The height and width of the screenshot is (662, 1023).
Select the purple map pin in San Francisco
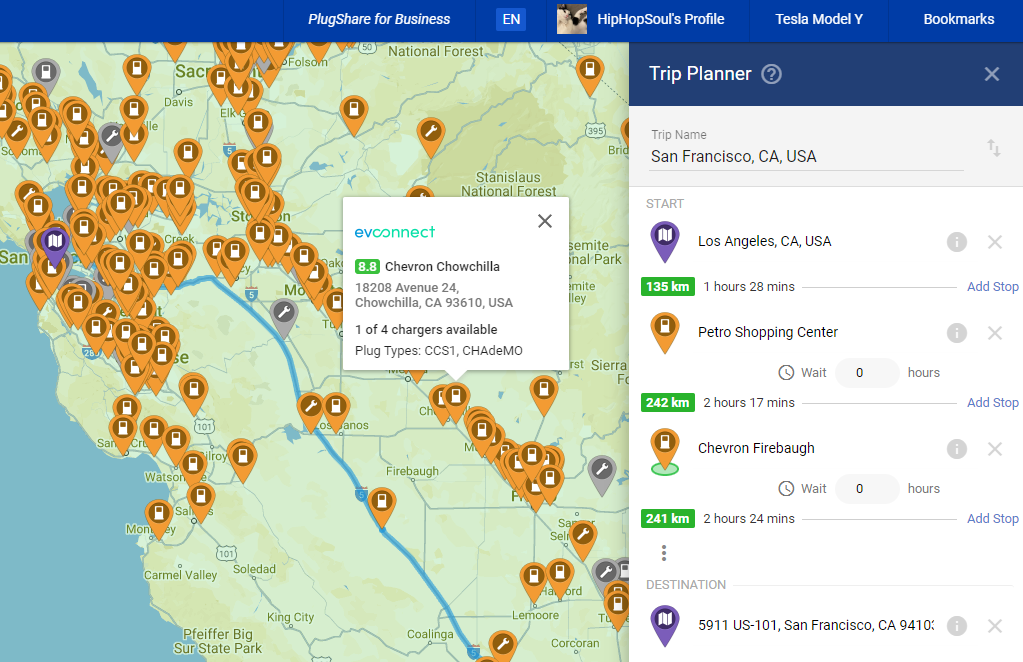tap(55, 242)
